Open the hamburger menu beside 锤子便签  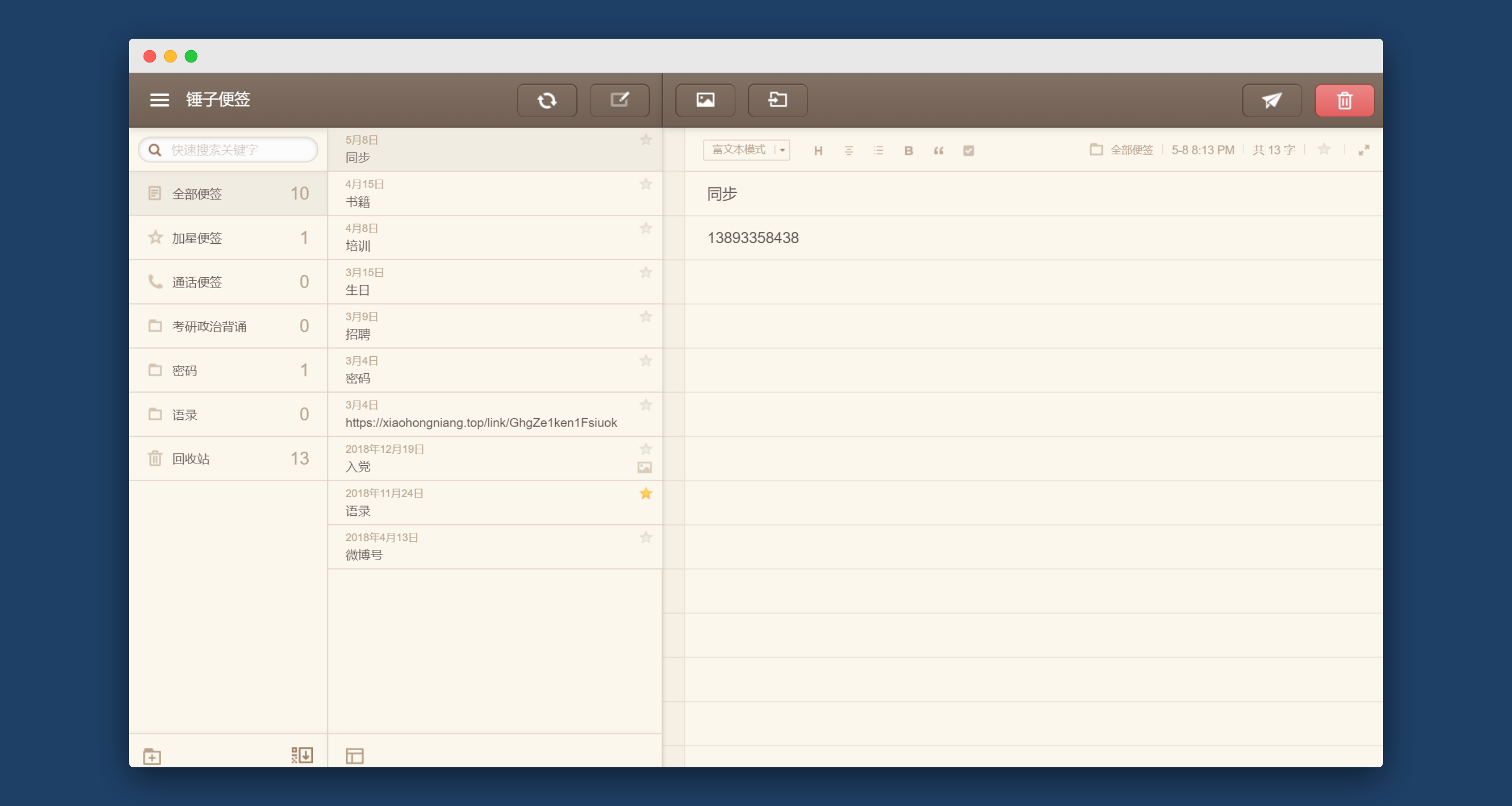coord(160,100)
